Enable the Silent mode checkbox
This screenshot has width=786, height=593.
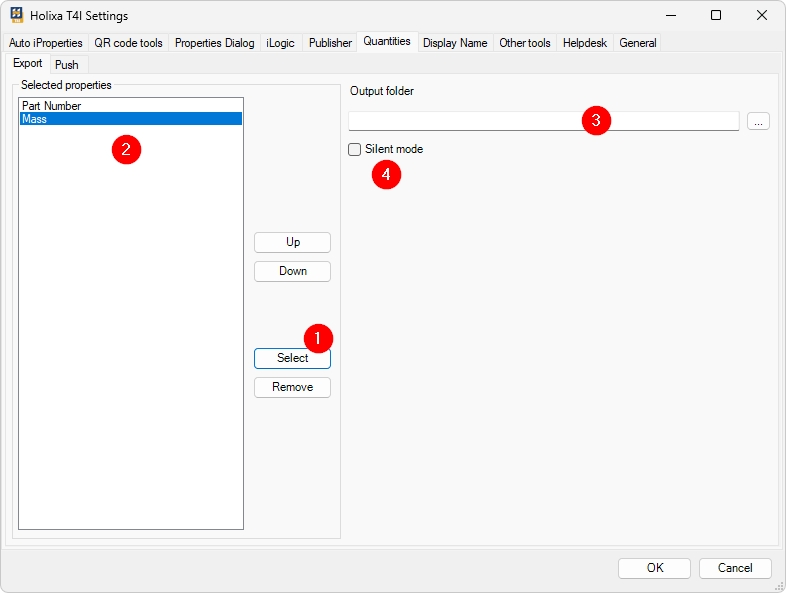(x=354, y=149)
